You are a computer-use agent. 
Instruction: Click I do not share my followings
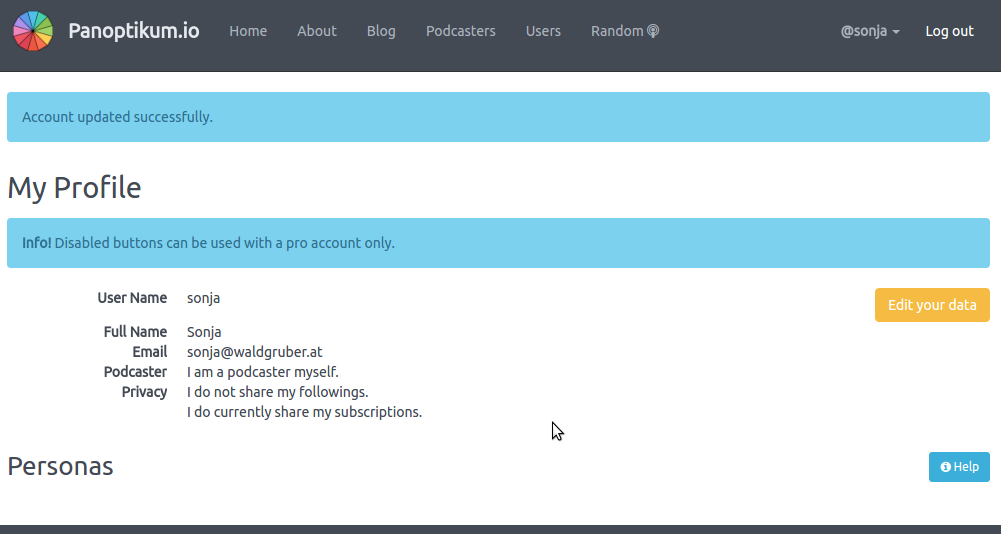[x=278, y=392]
